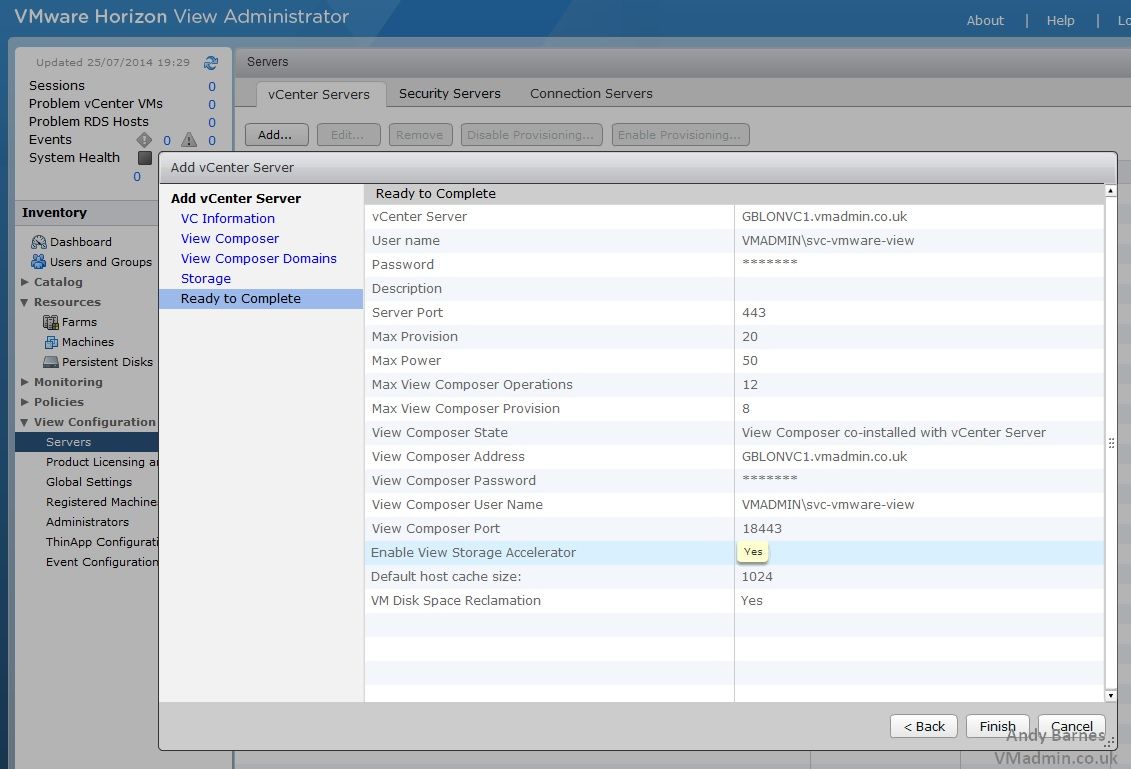Open Farms under Resources
Image resolution: width=1131 pixels, height=769 pixels.
[x=79, y=322]
